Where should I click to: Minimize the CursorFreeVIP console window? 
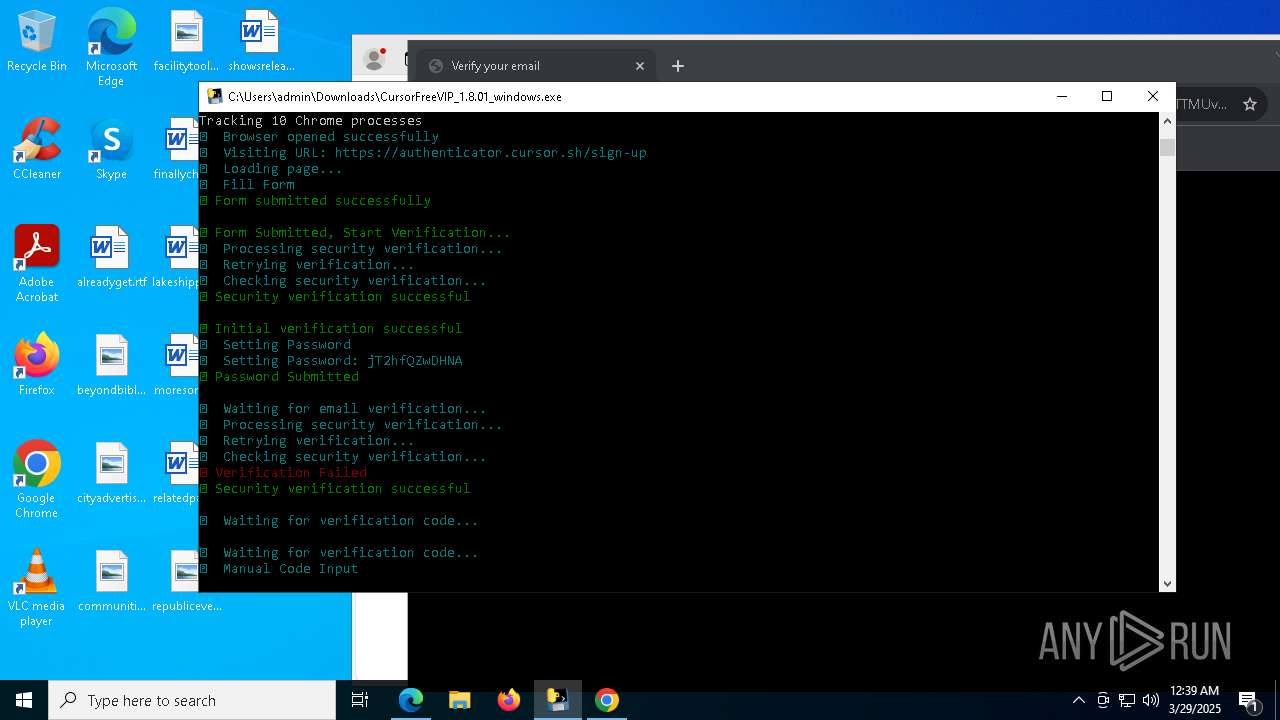click(x=1062, y=97)
